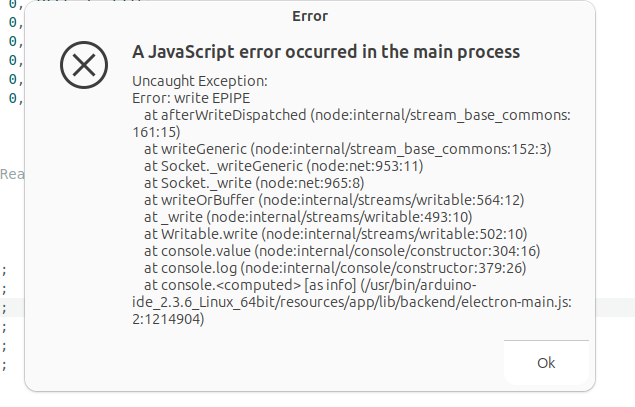
Task: Click the _write writable:493:10 line
Action: pyautogui.click(x=308, y=217)
